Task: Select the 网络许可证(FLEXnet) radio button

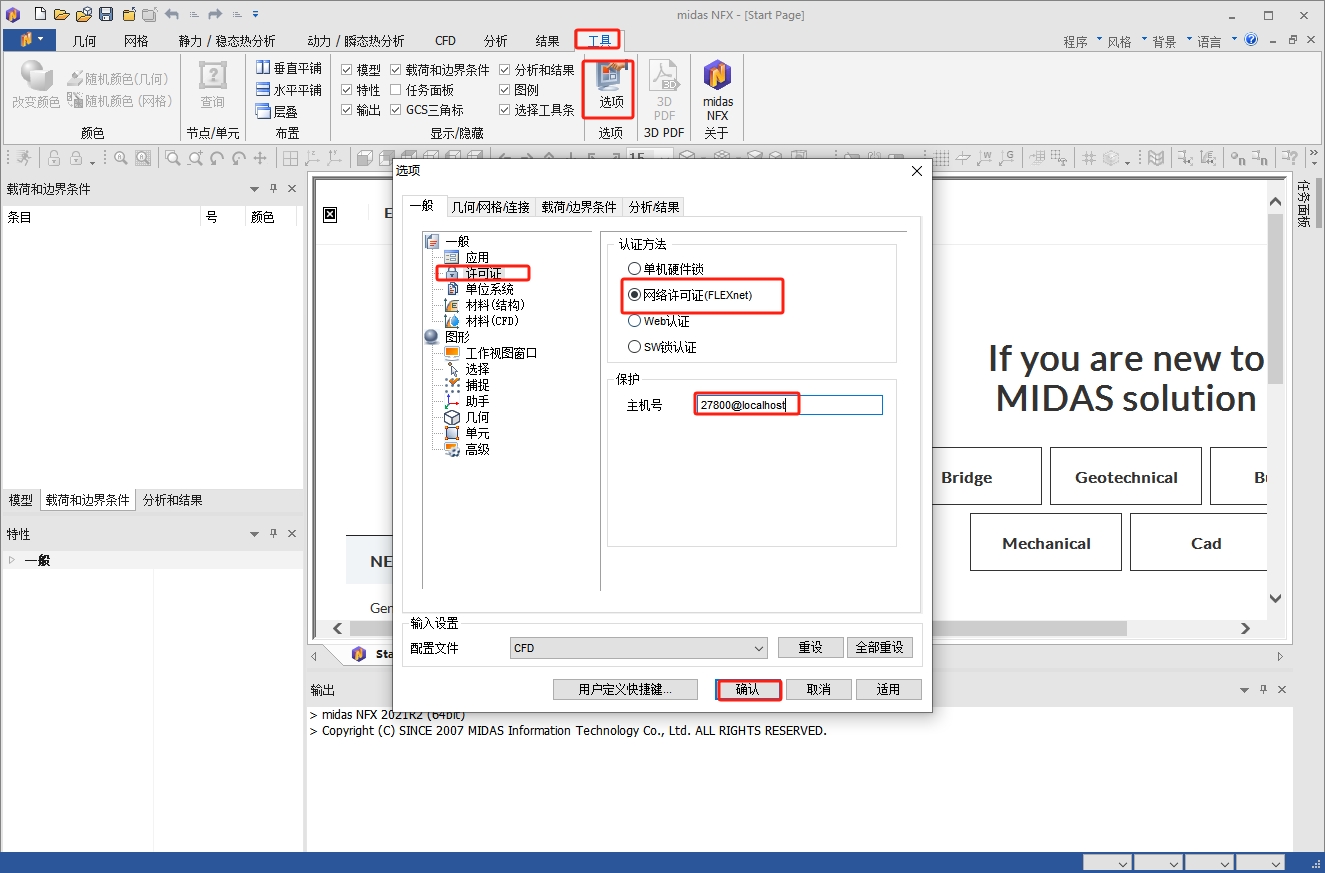Action: pyautogui.click(x=634, y=295)
